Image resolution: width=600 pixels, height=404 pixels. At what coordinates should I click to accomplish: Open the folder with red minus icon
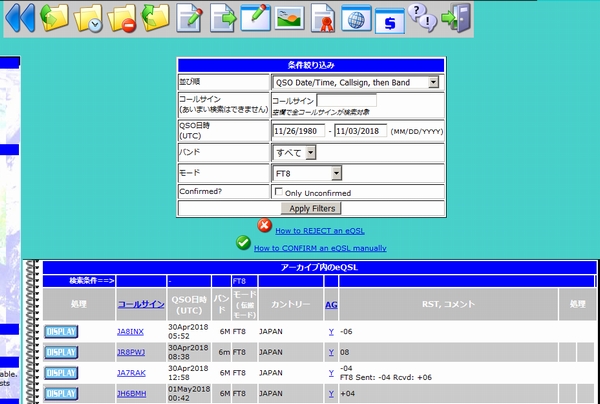122,18
